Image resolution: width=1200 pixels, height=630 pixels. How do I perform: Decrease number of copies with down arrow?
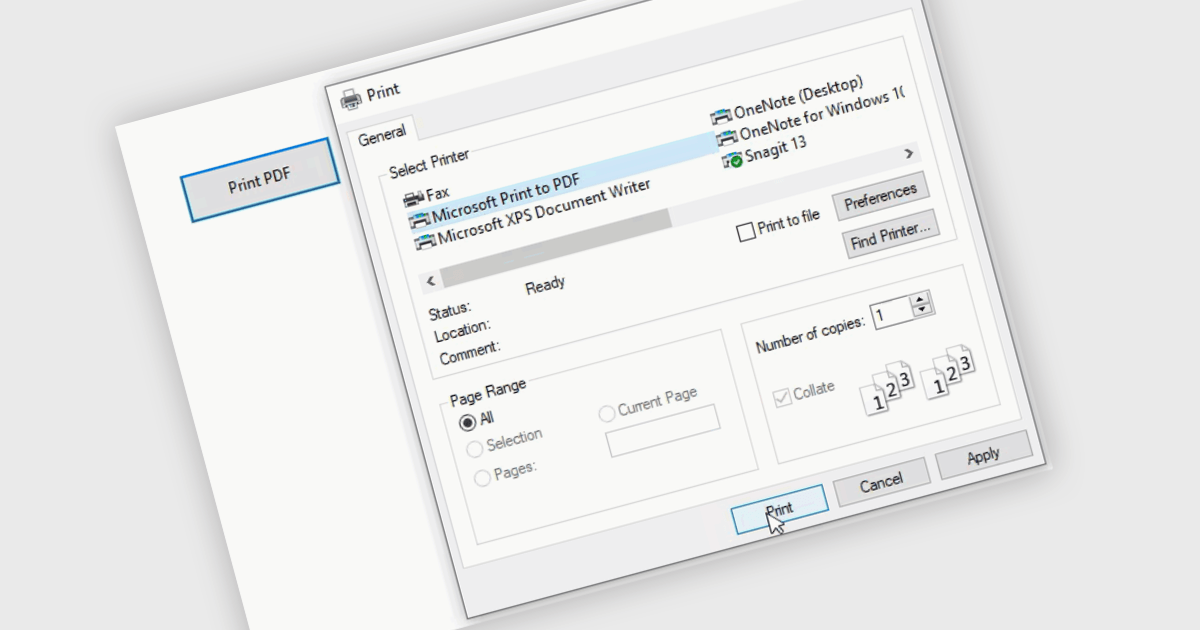[924, 311]
